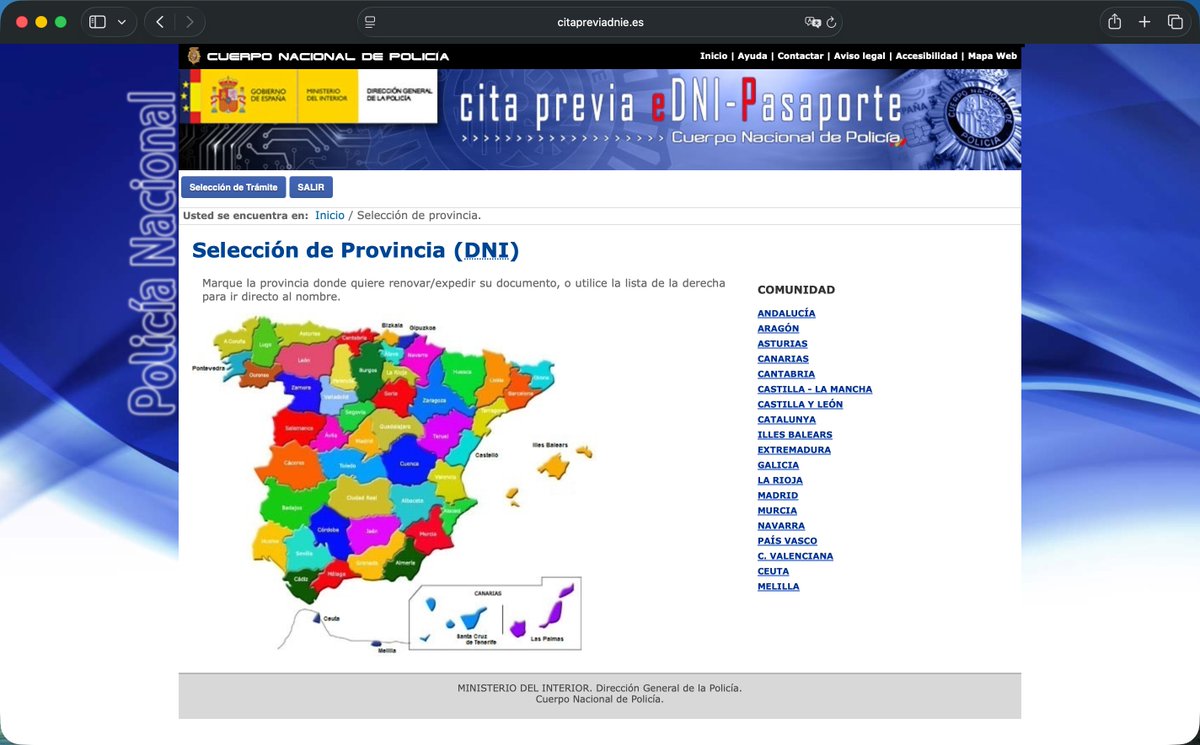
Task: Select the PAÍS VASCO community link
Action: 787,540
